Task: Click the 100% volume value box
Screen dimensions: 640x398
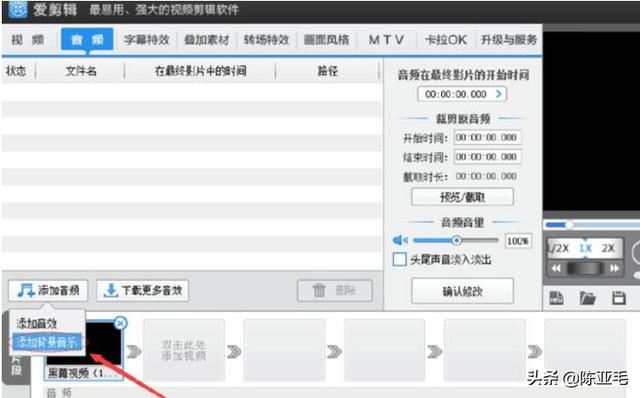Action: coord(518,241)
